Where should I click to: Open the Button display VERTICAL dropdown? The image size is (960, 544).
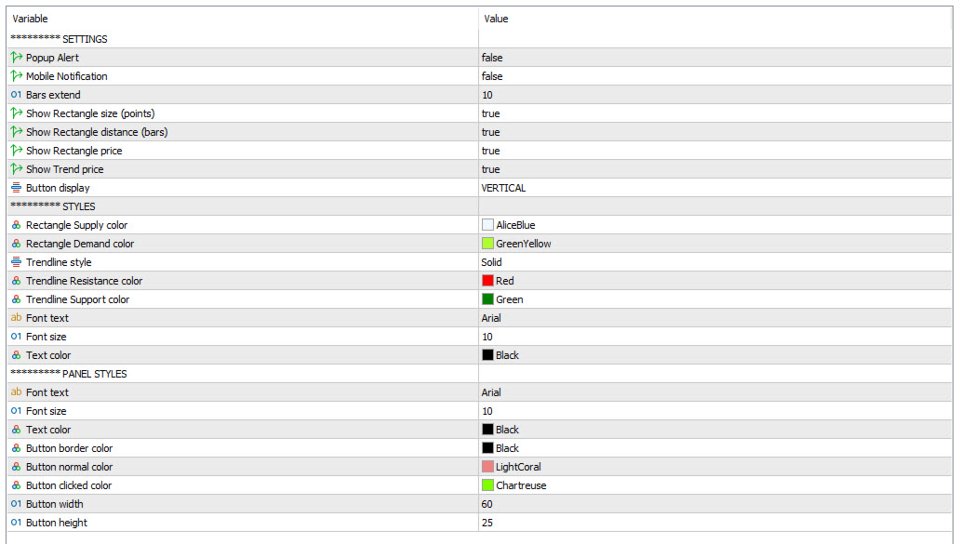pyautogui.click(x=503, y=188)
